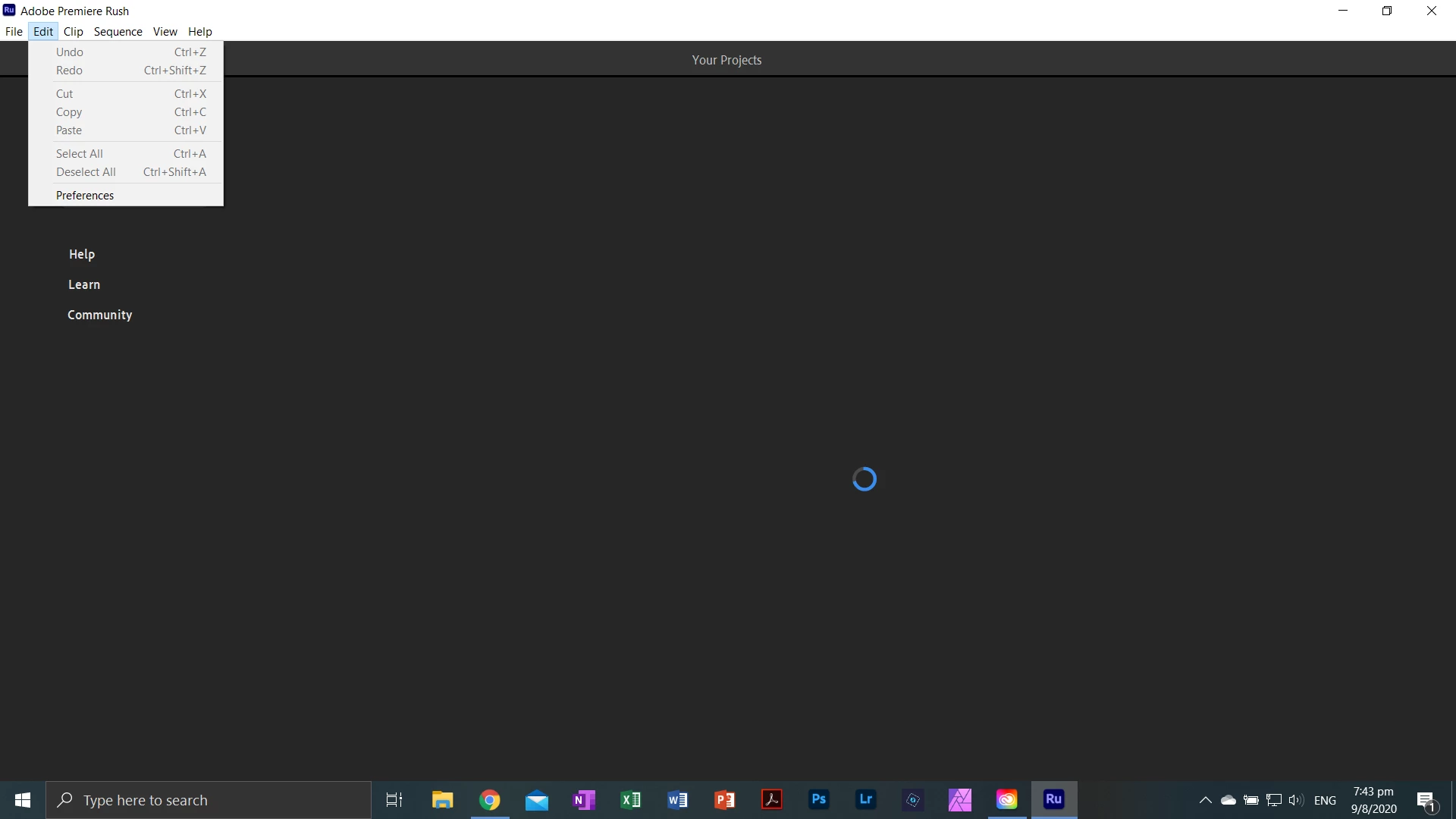Screen dimensions: 1456x819
Task: Launch Lightroom from the taskbar
Action: 865,799
